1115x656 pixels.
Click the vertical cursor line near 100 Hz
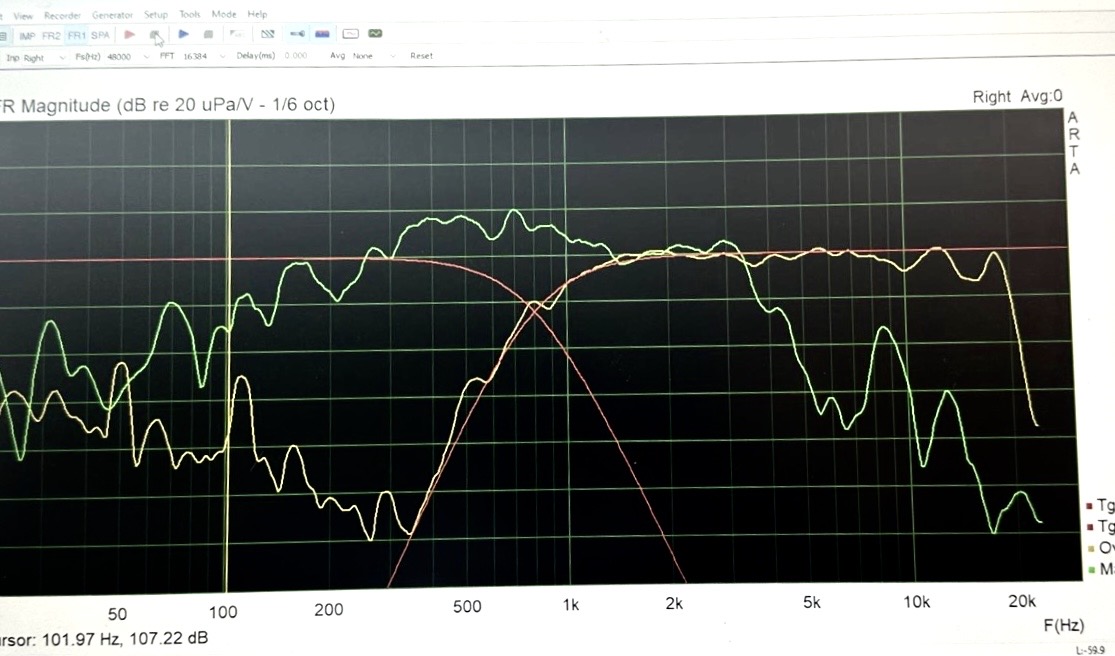coord(228,355)
